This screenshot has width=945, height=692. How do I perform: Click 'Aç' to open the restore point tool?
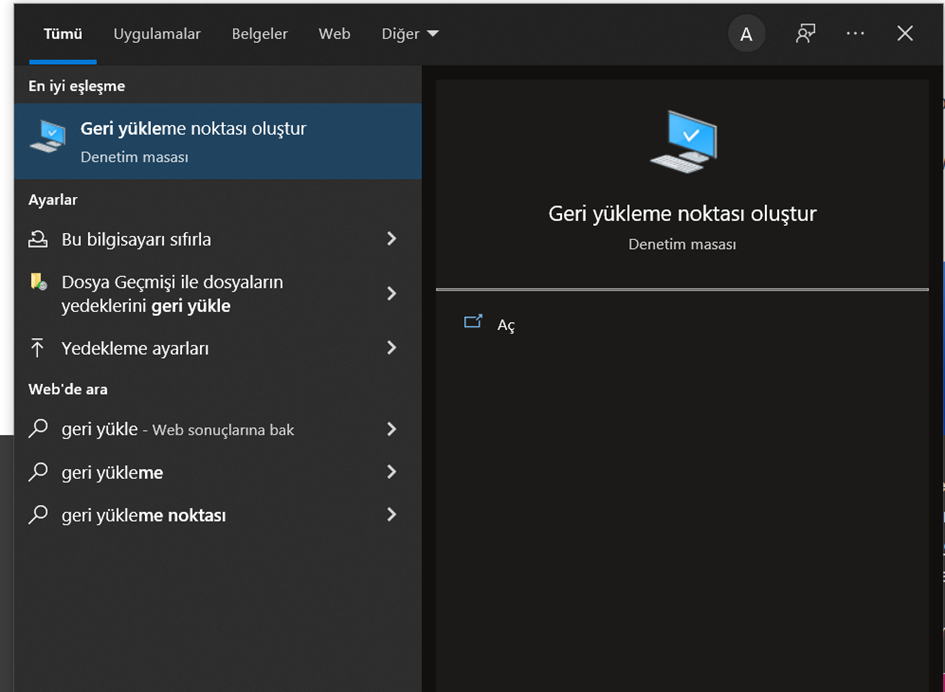coord(506,325)
